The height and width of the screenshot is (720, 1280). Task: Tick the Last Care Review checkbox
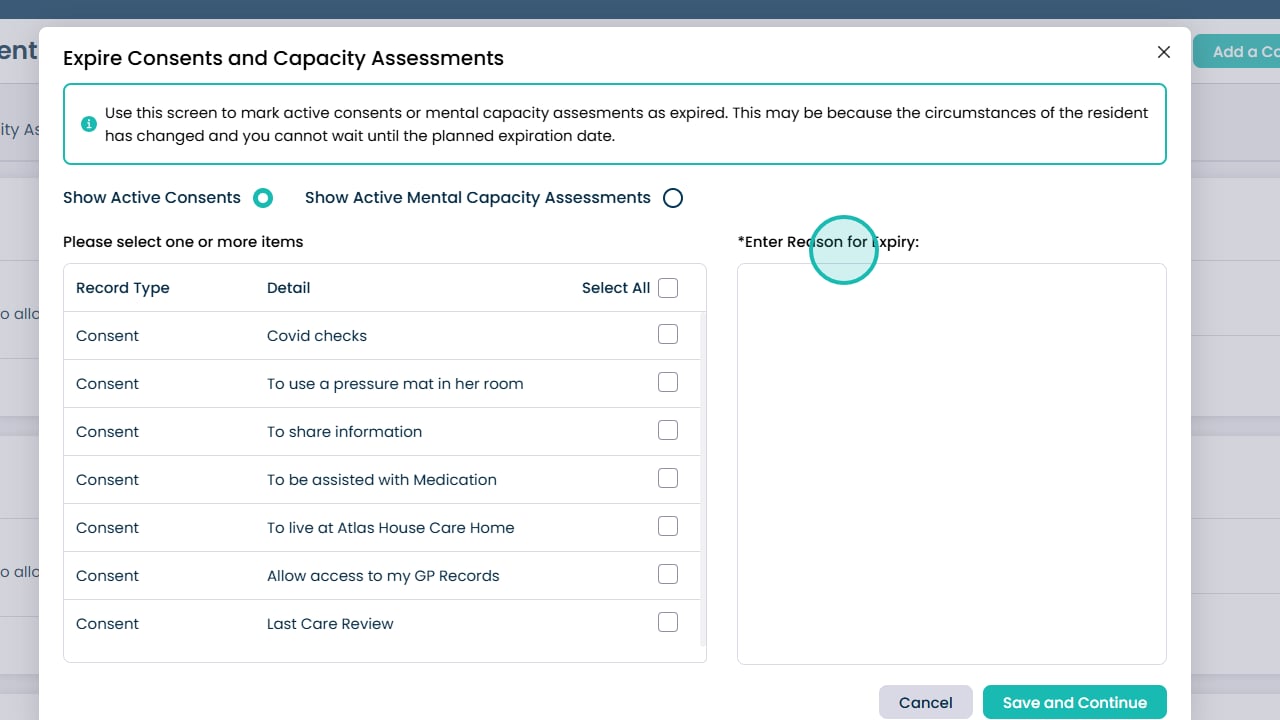pyautogui.click(x=668, y=623)
